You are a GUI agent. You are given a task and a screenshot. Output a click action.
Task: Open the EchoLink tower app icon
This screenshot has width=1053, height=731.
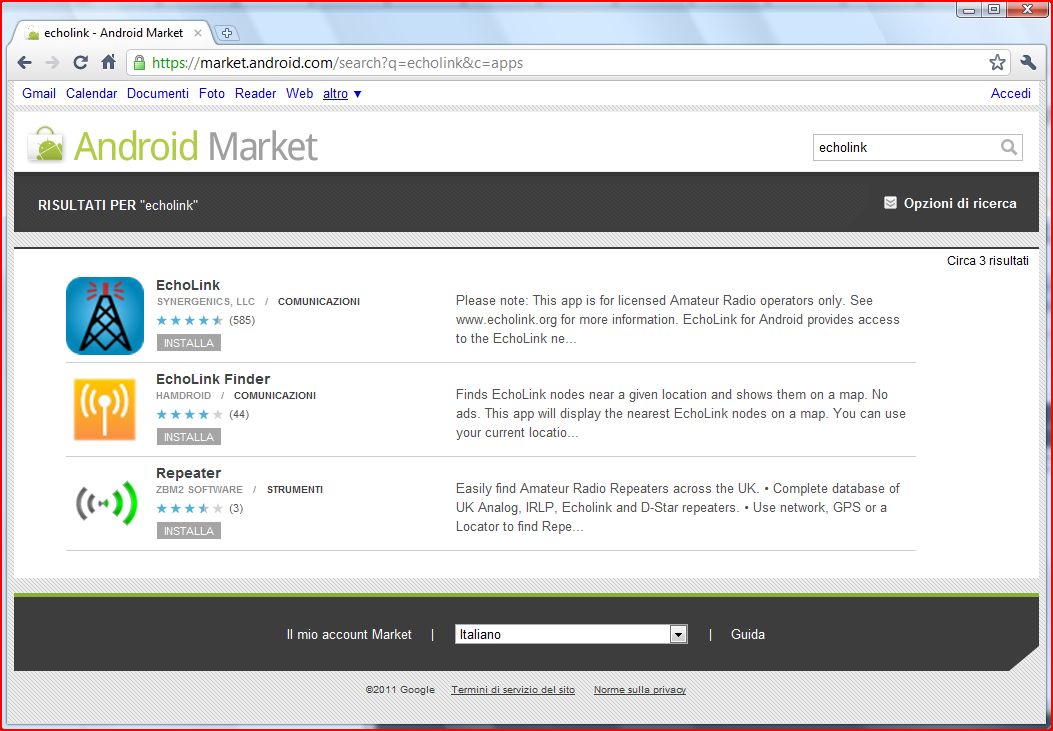pyautogui.click(x=105, y=315)
